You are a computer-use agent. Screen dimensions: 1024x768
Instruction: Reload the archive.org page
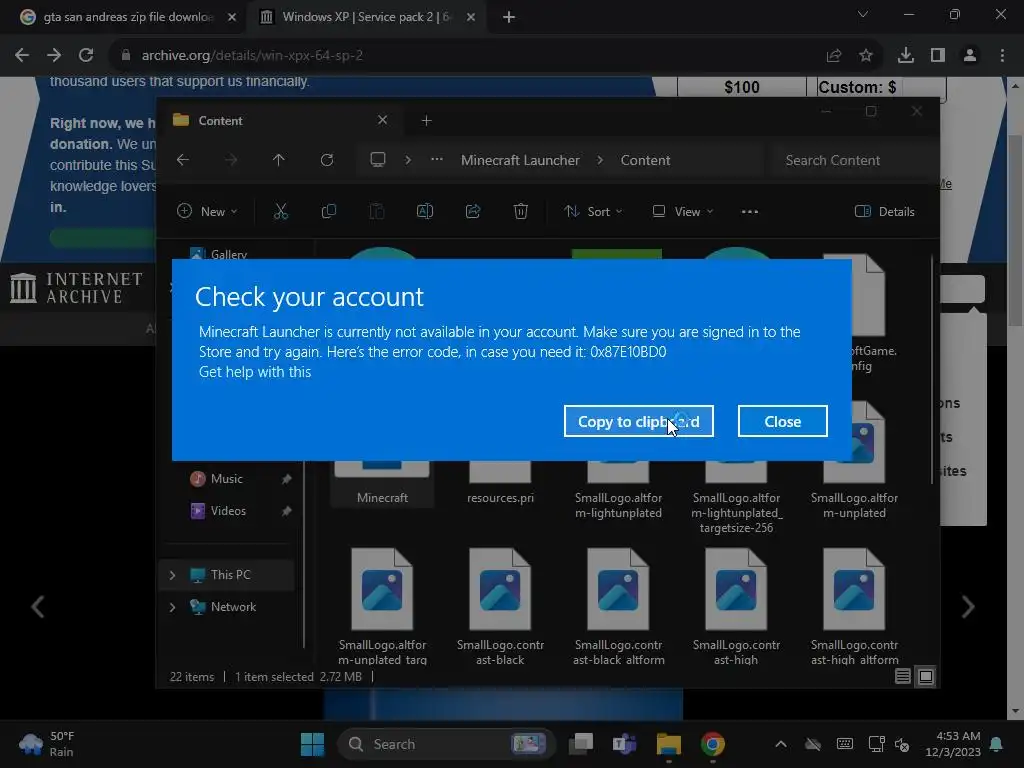click(x=86, y=56)
